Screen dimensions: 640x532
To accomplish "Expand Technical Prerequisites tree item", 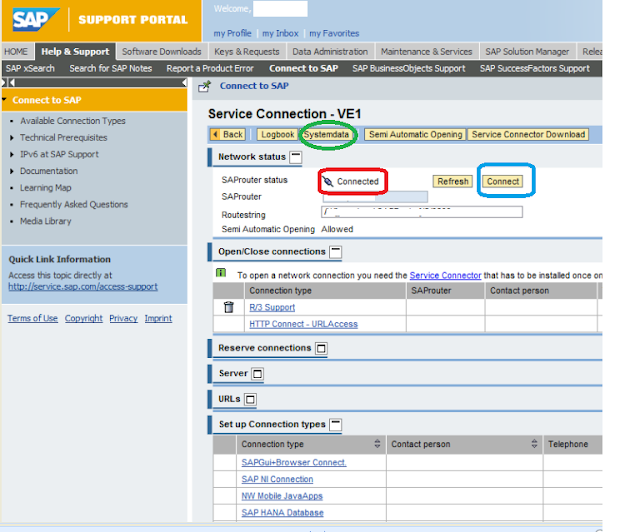I will pos(12,138).
